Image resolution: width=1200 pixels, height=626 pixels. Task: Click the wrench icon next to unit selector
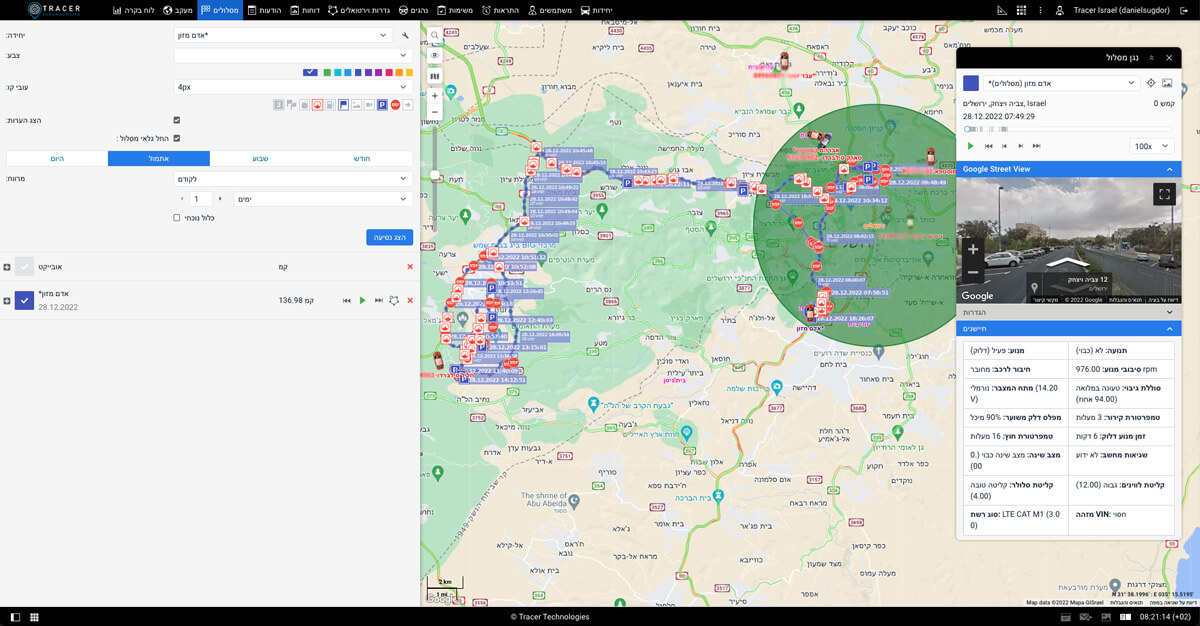click(x=406, y=35)
